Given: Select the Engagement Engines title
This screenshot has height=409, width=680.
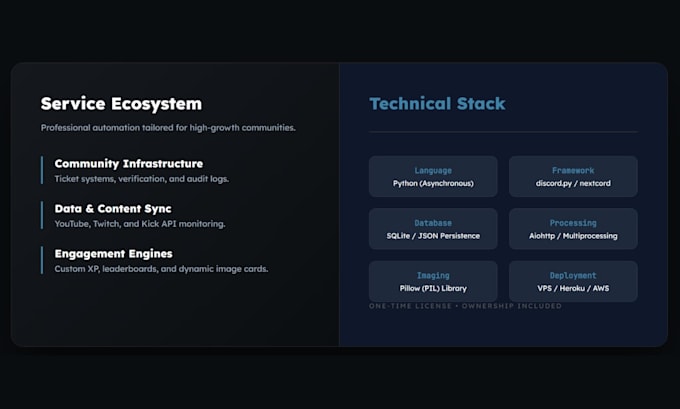Looking at the screenshot, I should coord(114,254).
